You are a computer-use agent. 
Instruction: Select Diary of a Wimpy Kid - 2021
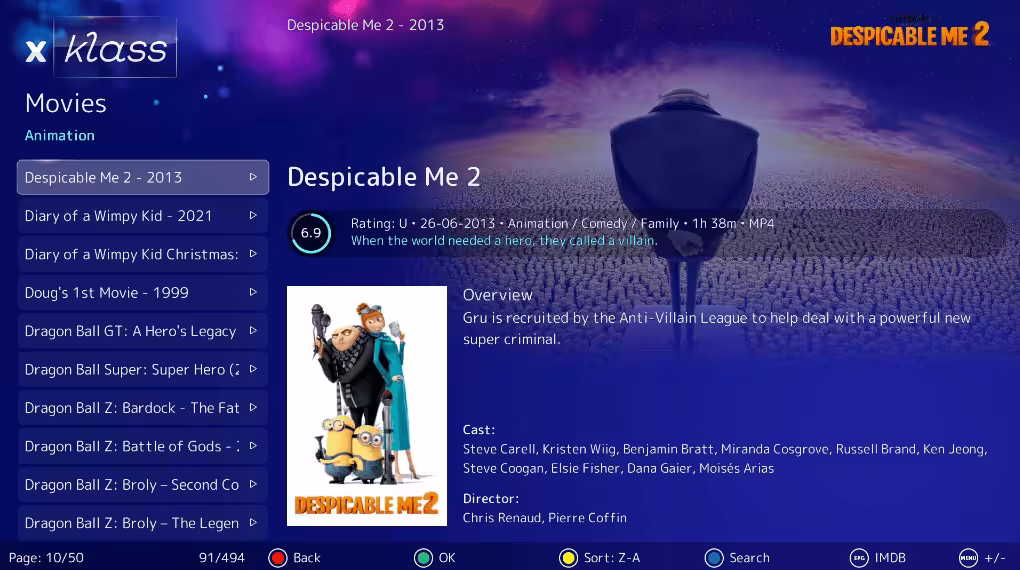pos(142,215)
